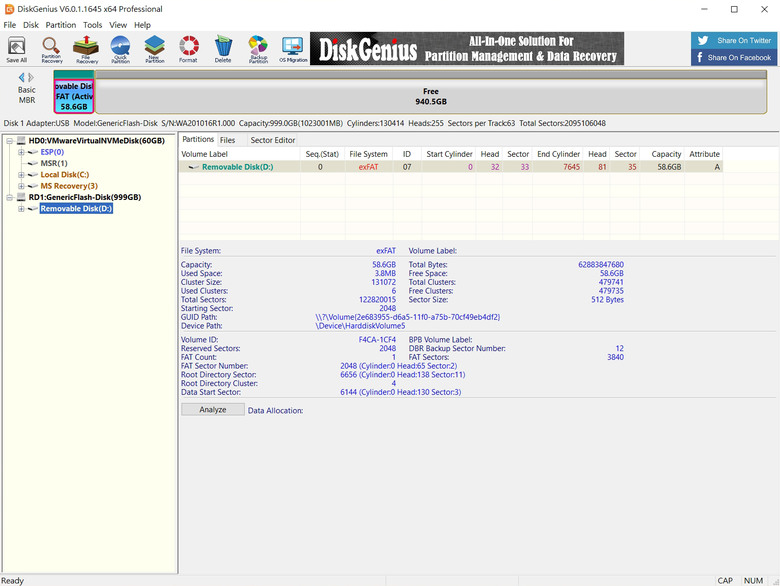The image size is (780, 586).
Task: Click the Attribute column header
Action: click(704, 154)
